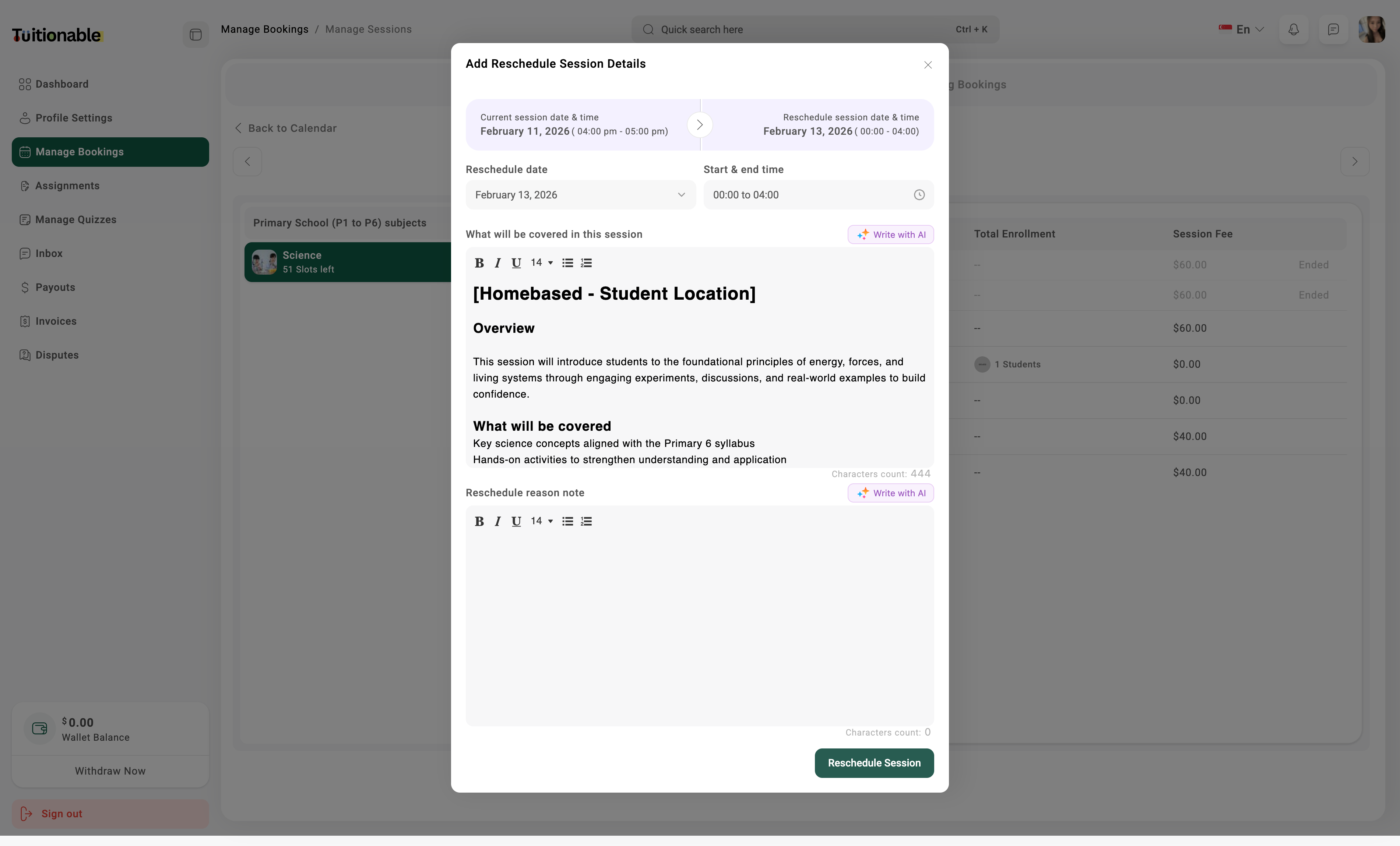Screen dimensions: 1400x846
Task: Click the Reschedule Session button
Action: 873,763
